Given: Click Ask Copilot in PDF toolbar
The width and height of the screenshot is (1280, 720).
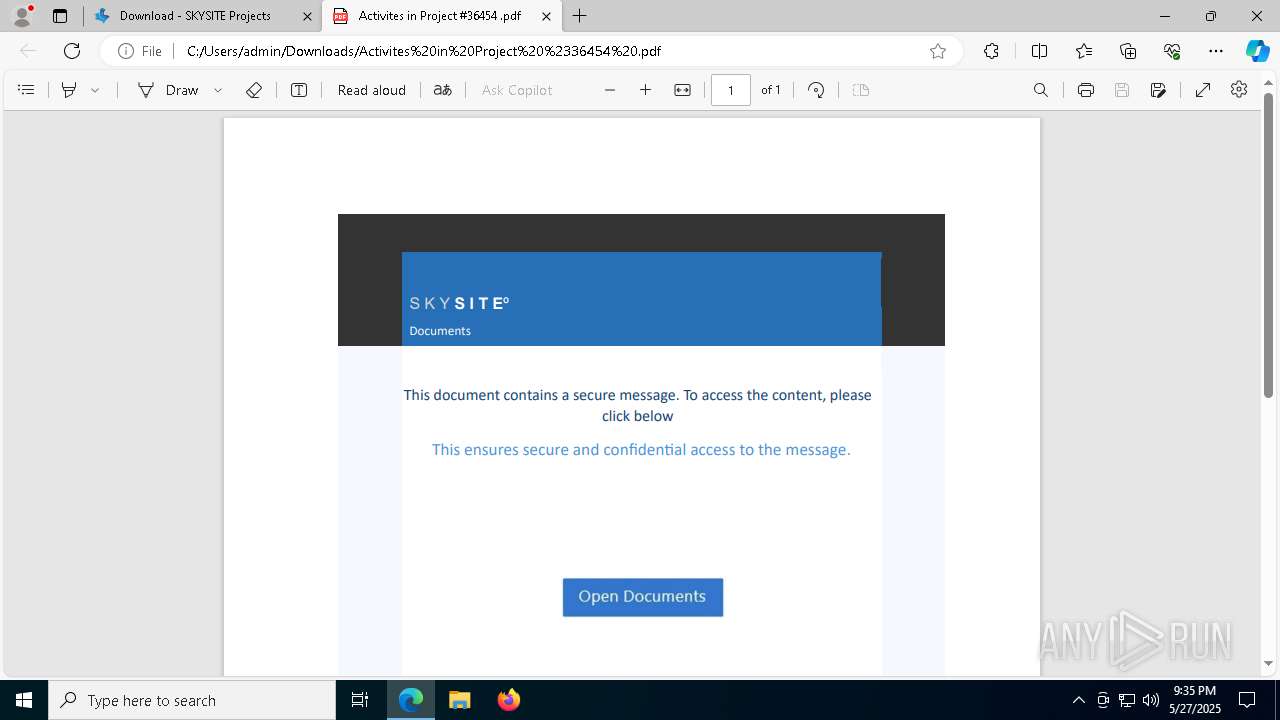Looking at the screenshot, I should [x=517, y=90].
